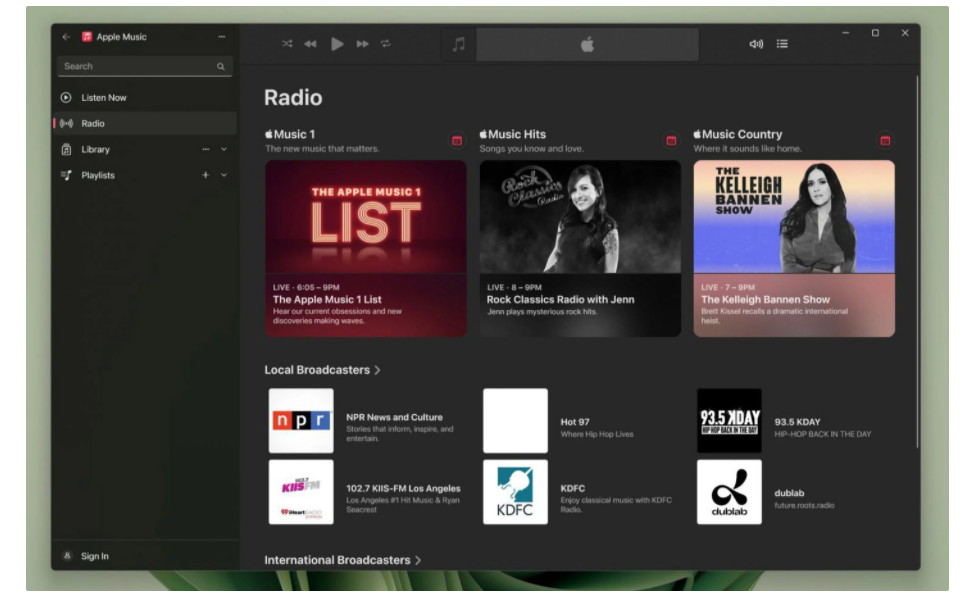This screenshot has width=969, height=601.
Task: Select NPR News and Culture title
Action: pos(394,418)
